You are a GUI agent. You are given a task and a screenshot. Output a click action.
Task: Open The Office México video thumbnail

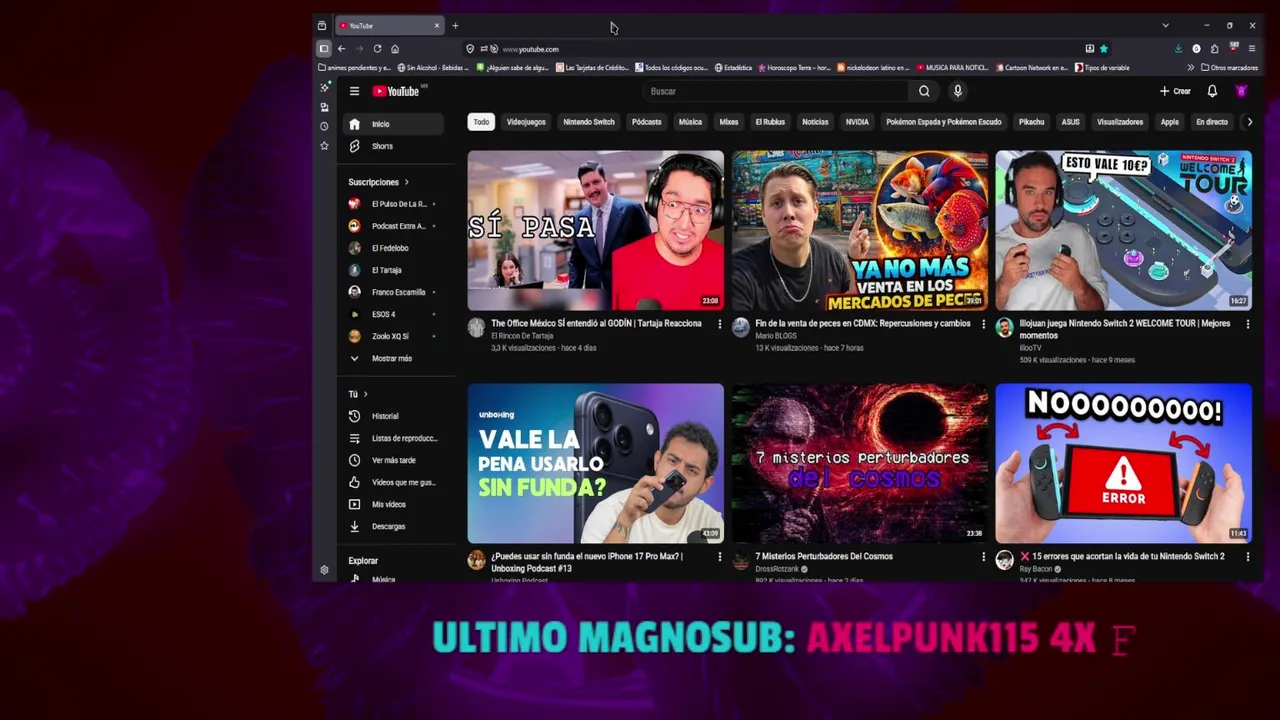click(595, 230)
